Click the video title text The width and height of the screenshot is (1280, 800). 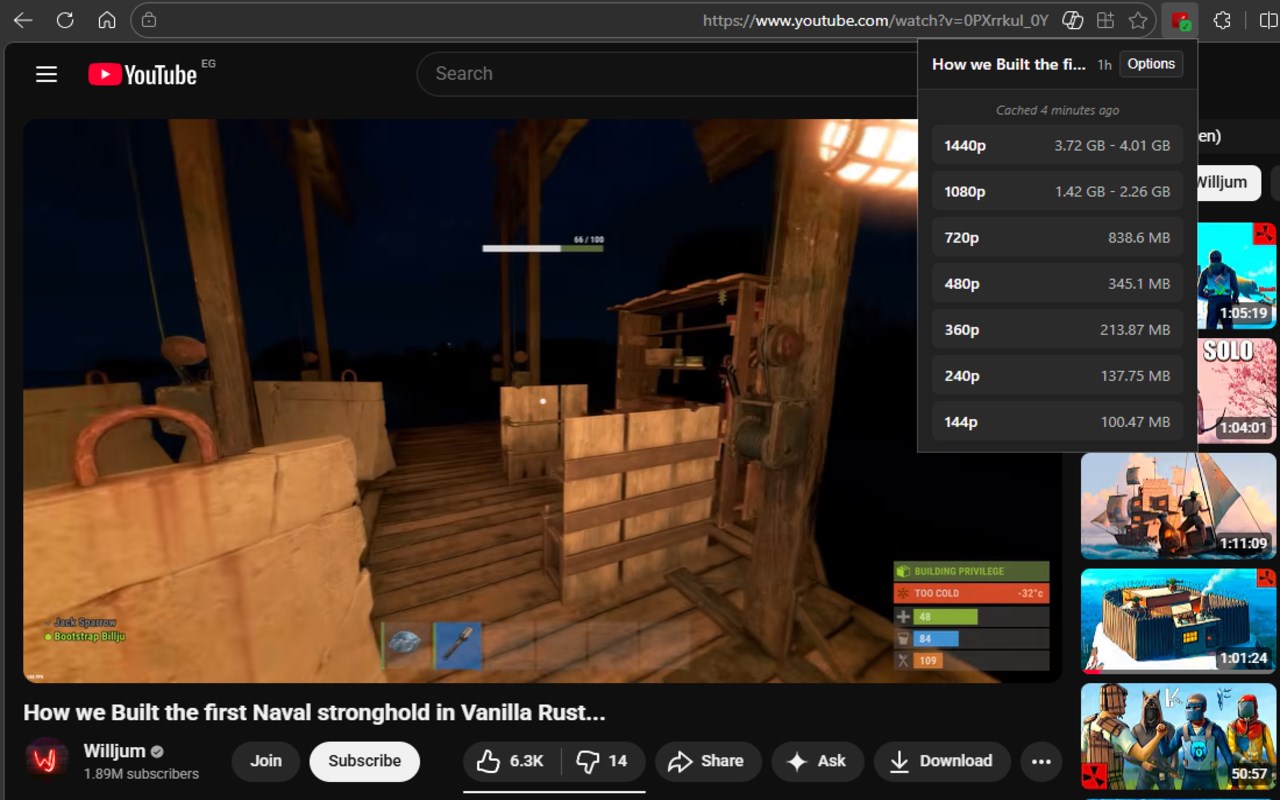click(x=314, y=713)
